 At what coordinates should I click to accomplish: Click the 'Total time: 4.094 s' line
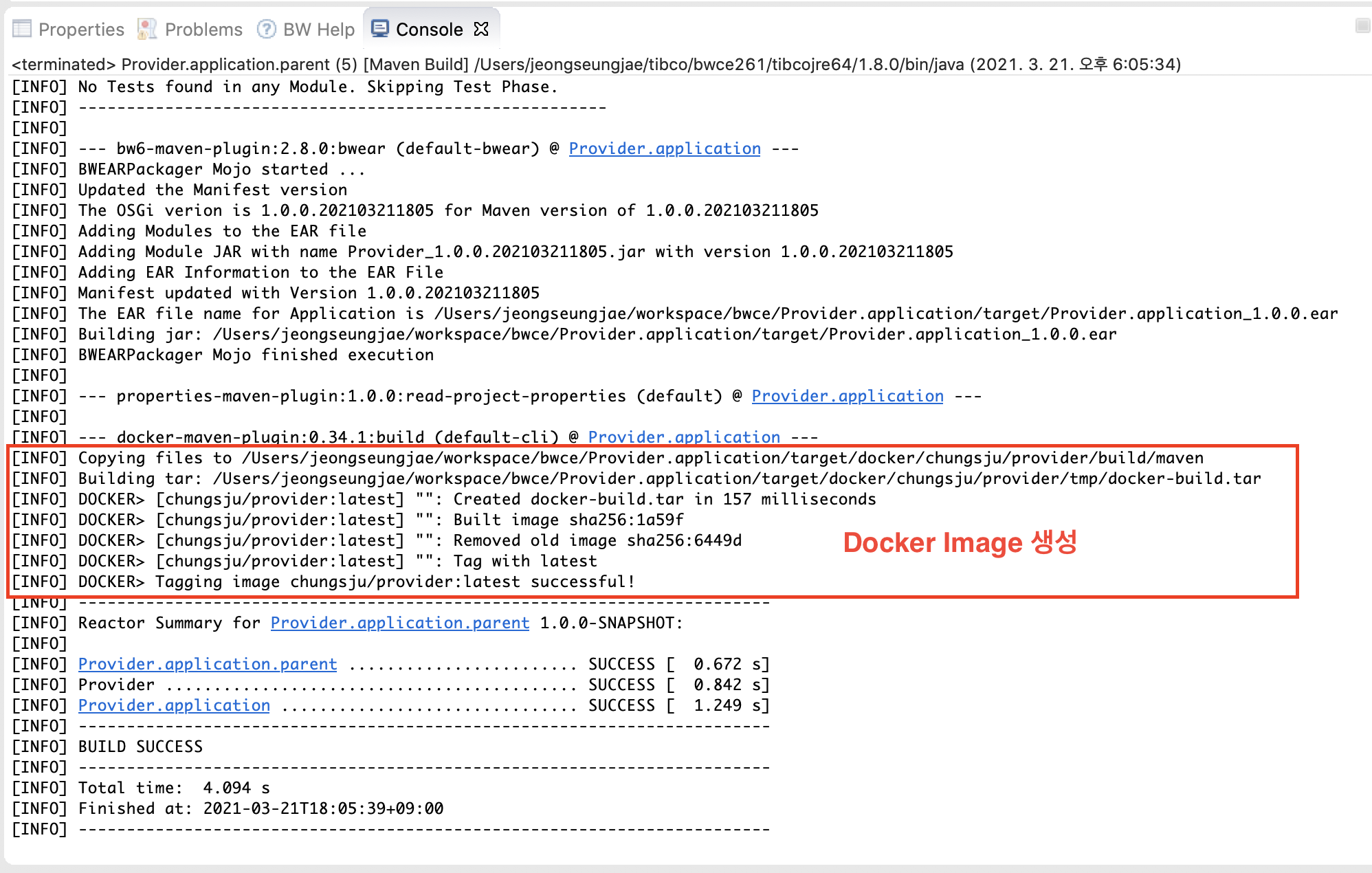click(141, 788)
